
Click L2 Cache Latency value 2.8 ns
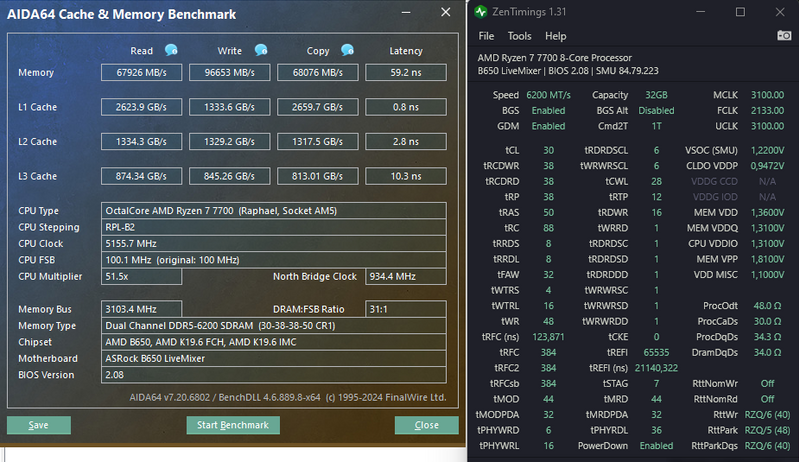click(x=406, y=142)
